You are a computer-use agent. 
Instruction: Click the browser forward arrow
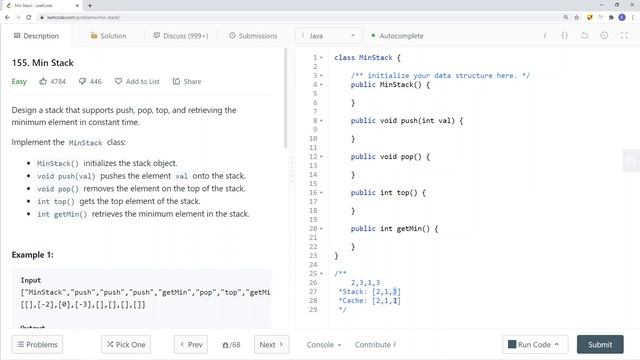click(x=18, y=18)
